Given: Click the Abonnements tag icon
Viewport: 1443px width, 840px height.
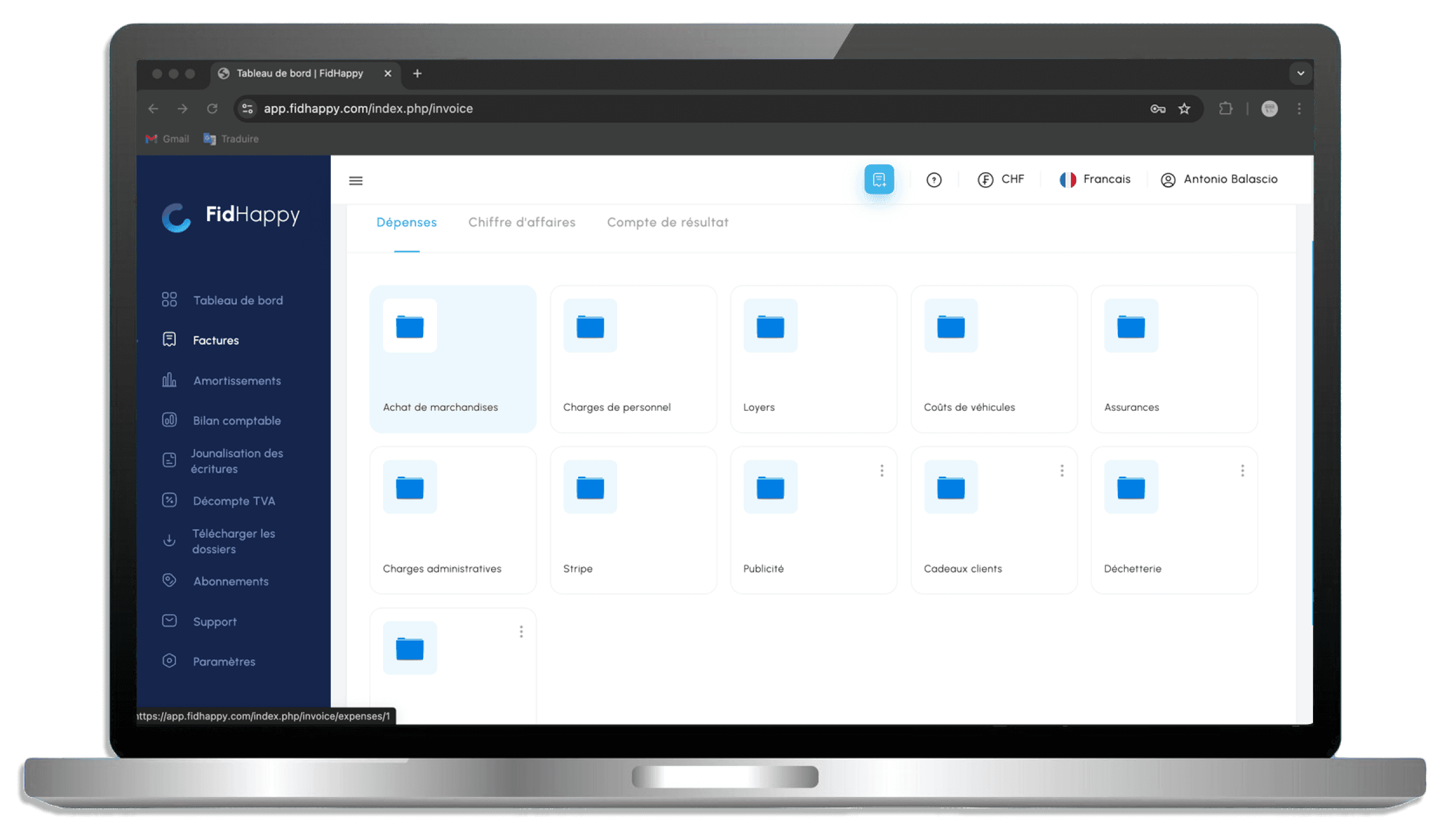Looking at the screenshot, I should point(169,581).
